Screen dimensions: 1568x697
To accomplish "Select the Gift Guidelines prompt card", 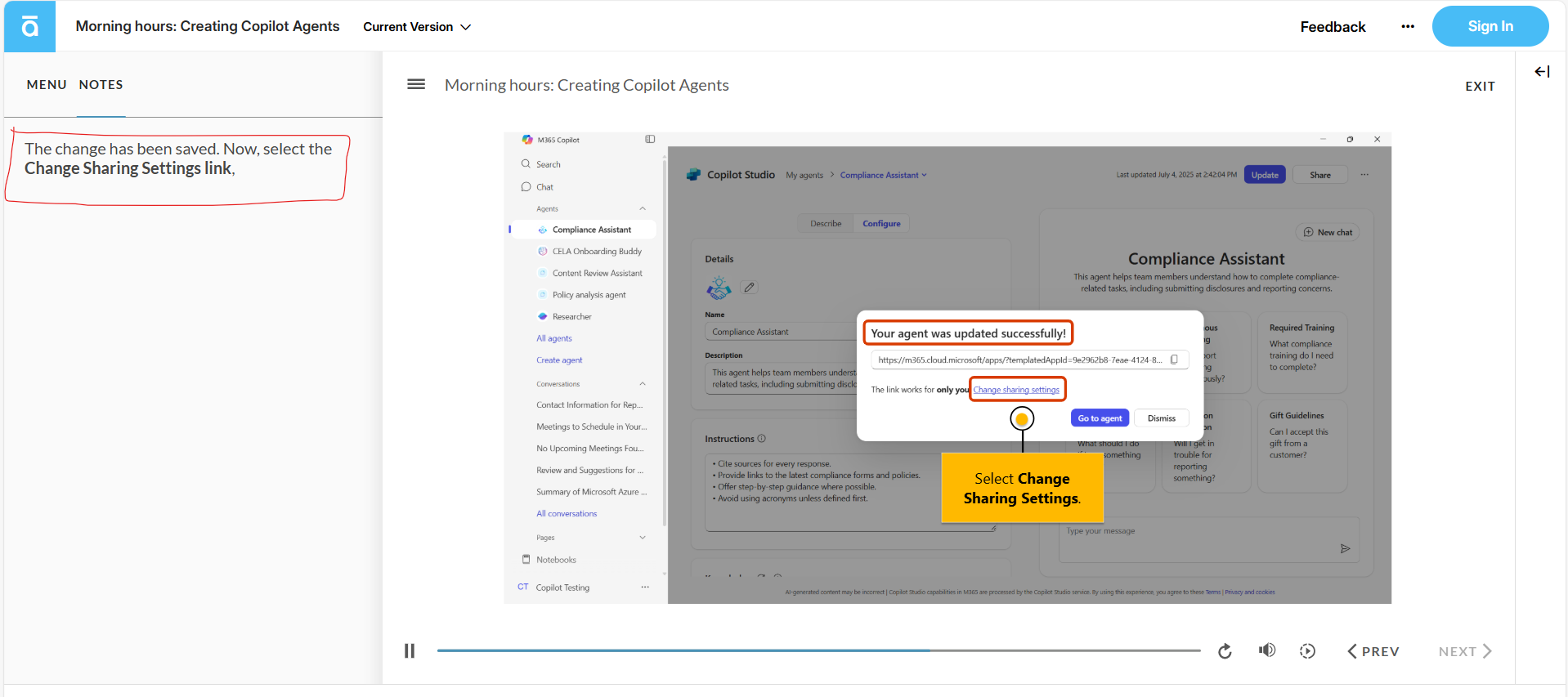I will tap(1302, 446).
